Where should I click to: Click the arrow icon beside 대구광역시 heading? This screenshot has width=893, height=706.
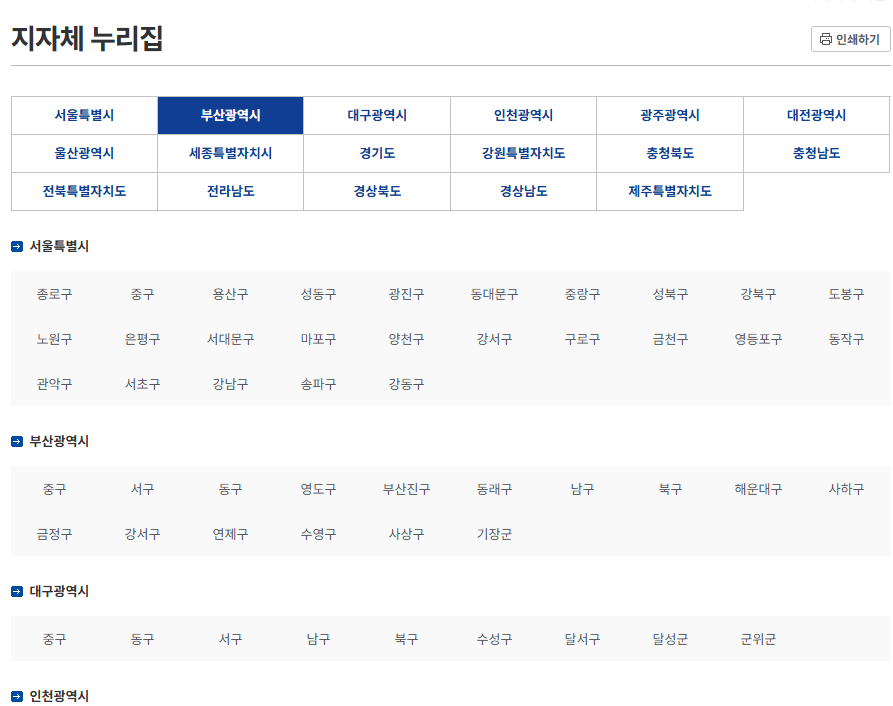coord(17,592)
